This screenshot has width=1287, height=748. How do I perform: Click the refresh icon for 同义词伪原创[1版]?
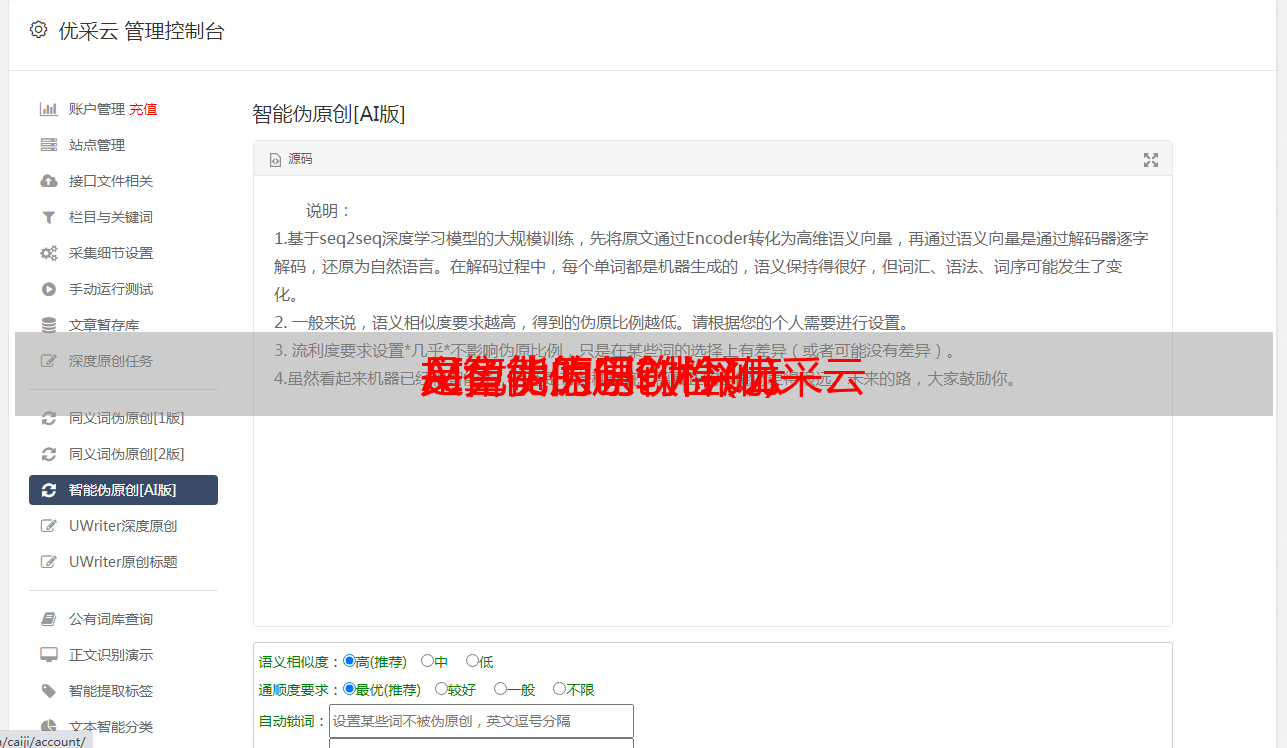click(x=48, y=418)
